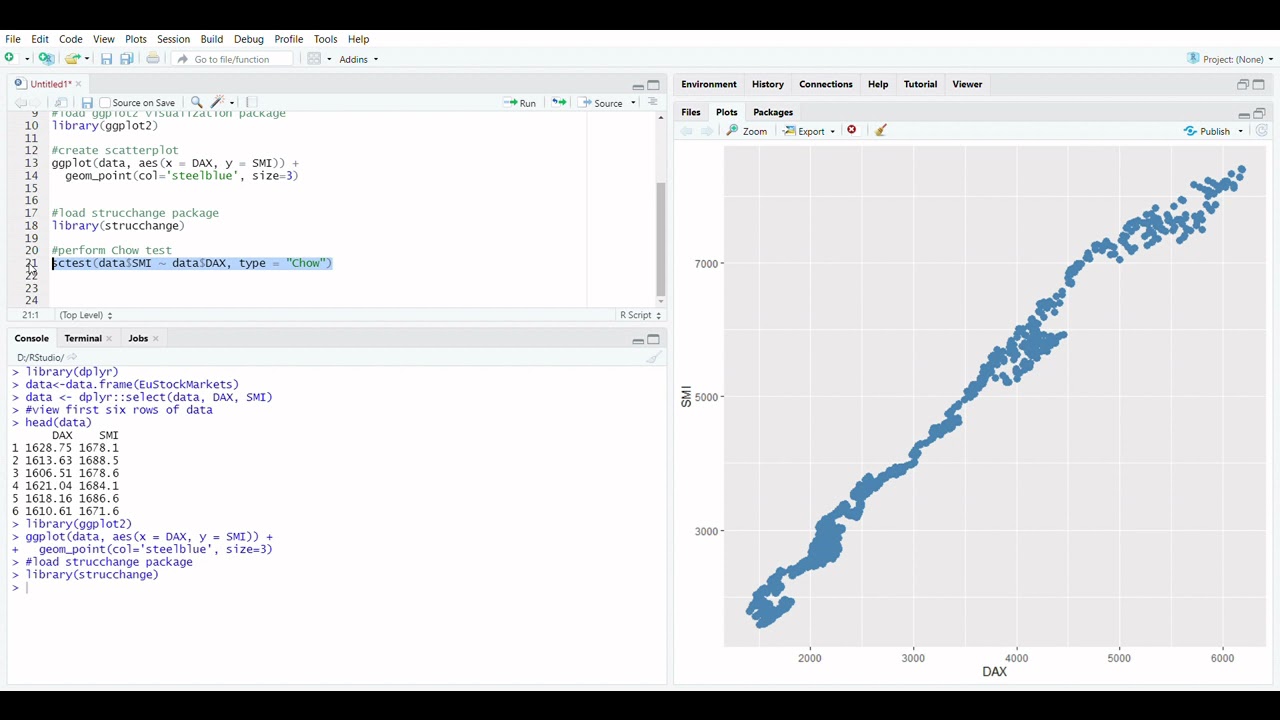Open the Tools menu
This screenshot has width=1280, height=720.
(325, 39)
